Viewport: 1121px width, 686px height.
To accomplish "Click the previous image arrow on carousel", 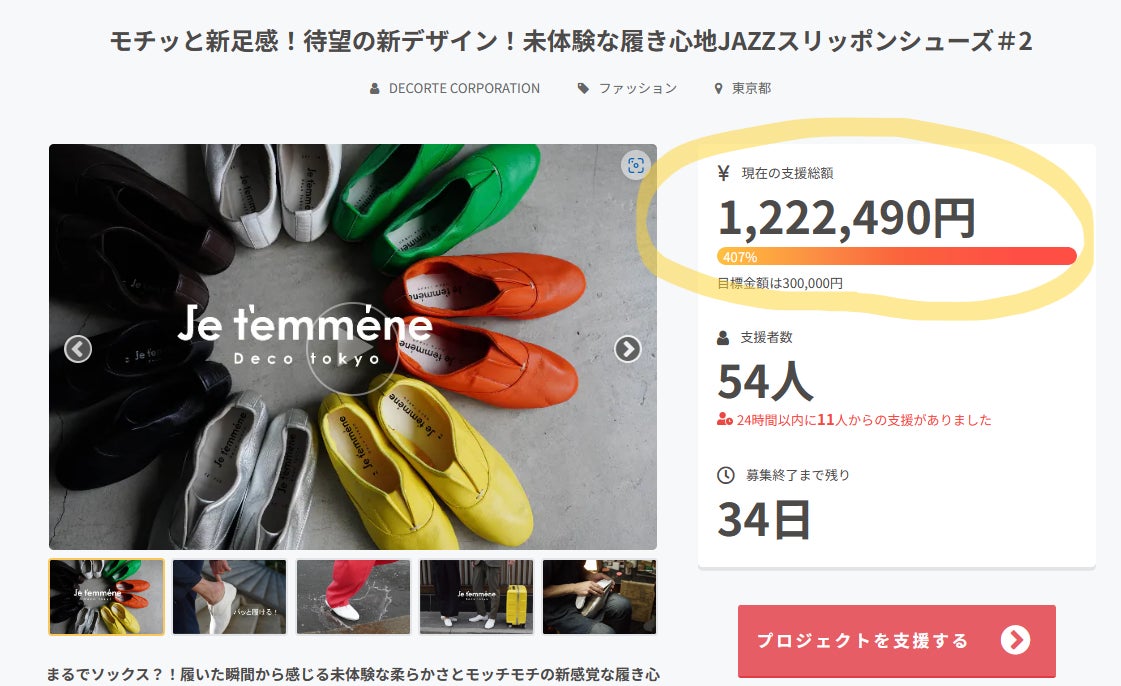I will tap(78, 349).
